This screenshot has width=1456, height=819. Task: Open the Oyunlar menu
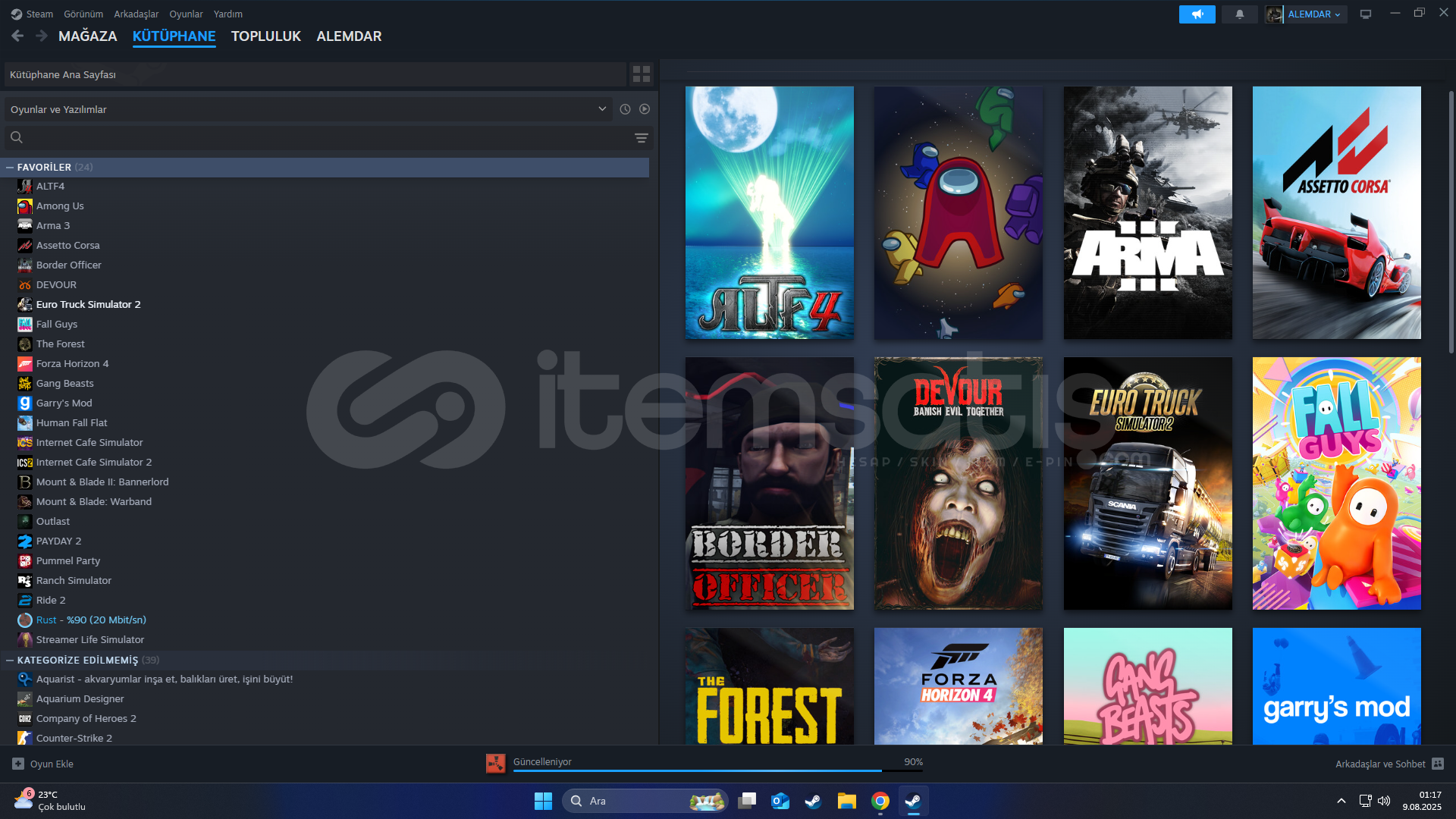(186, 14)
